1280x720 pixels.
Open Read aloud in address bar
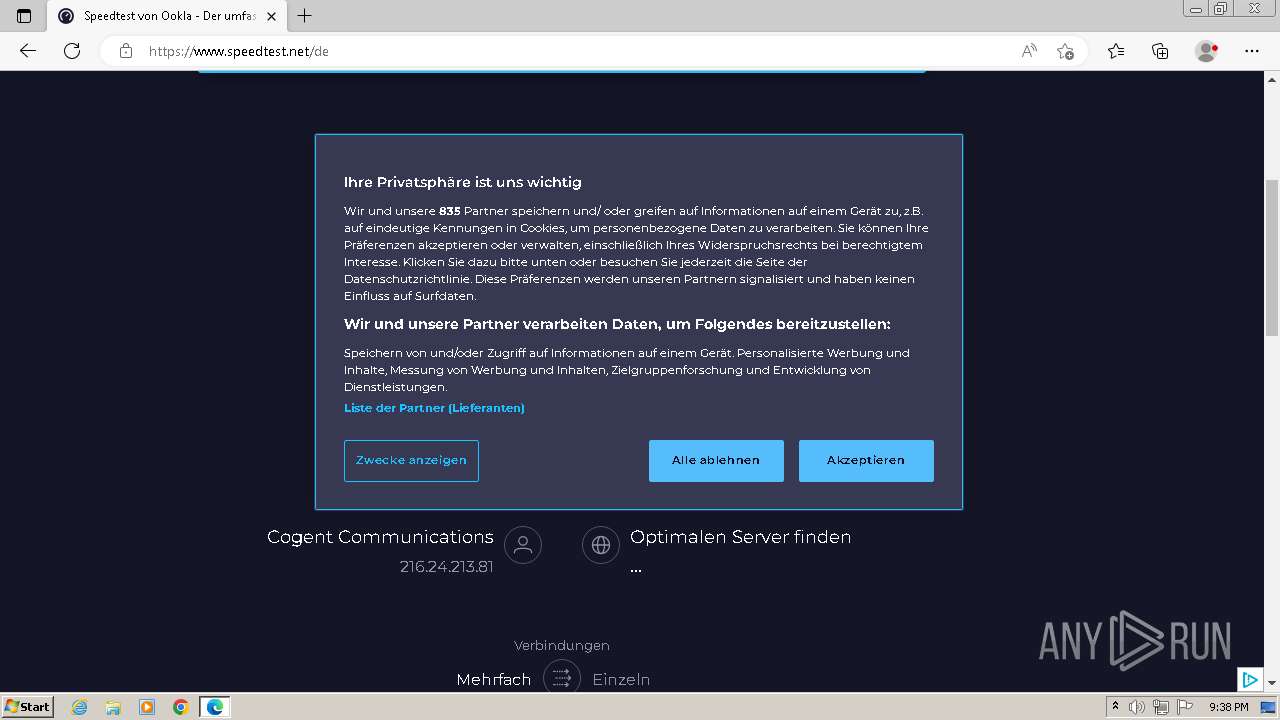(1029, 51)
